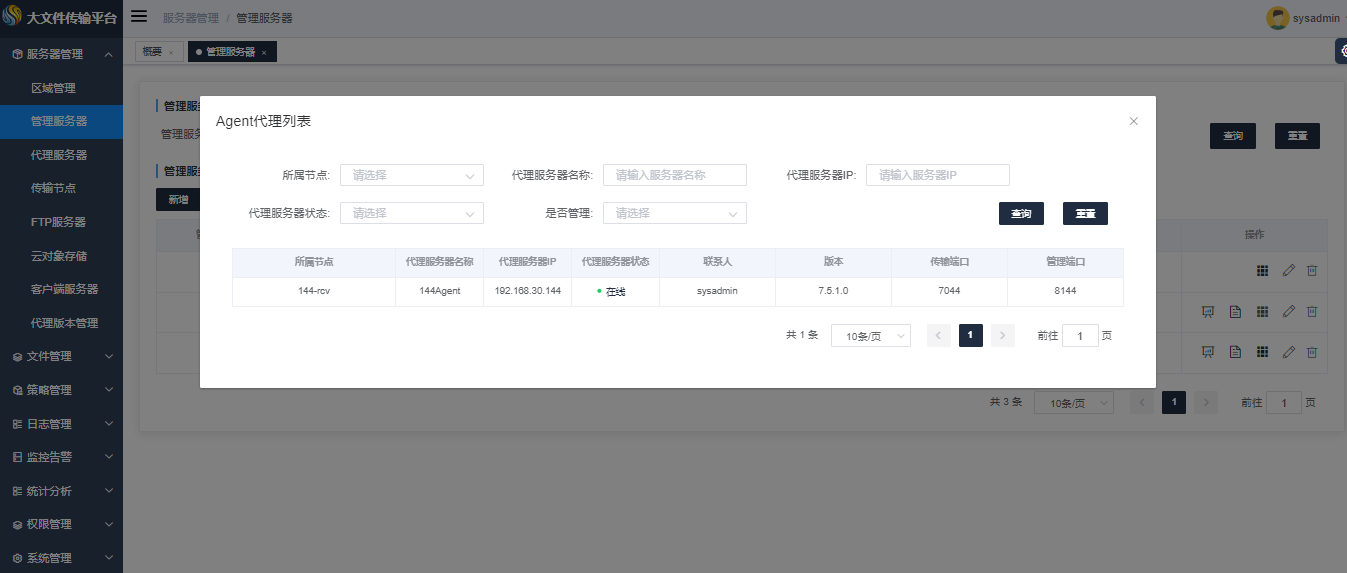Click the document log icon in third row
This screenshot has height=573, width=1347.
pos(1235,352)
